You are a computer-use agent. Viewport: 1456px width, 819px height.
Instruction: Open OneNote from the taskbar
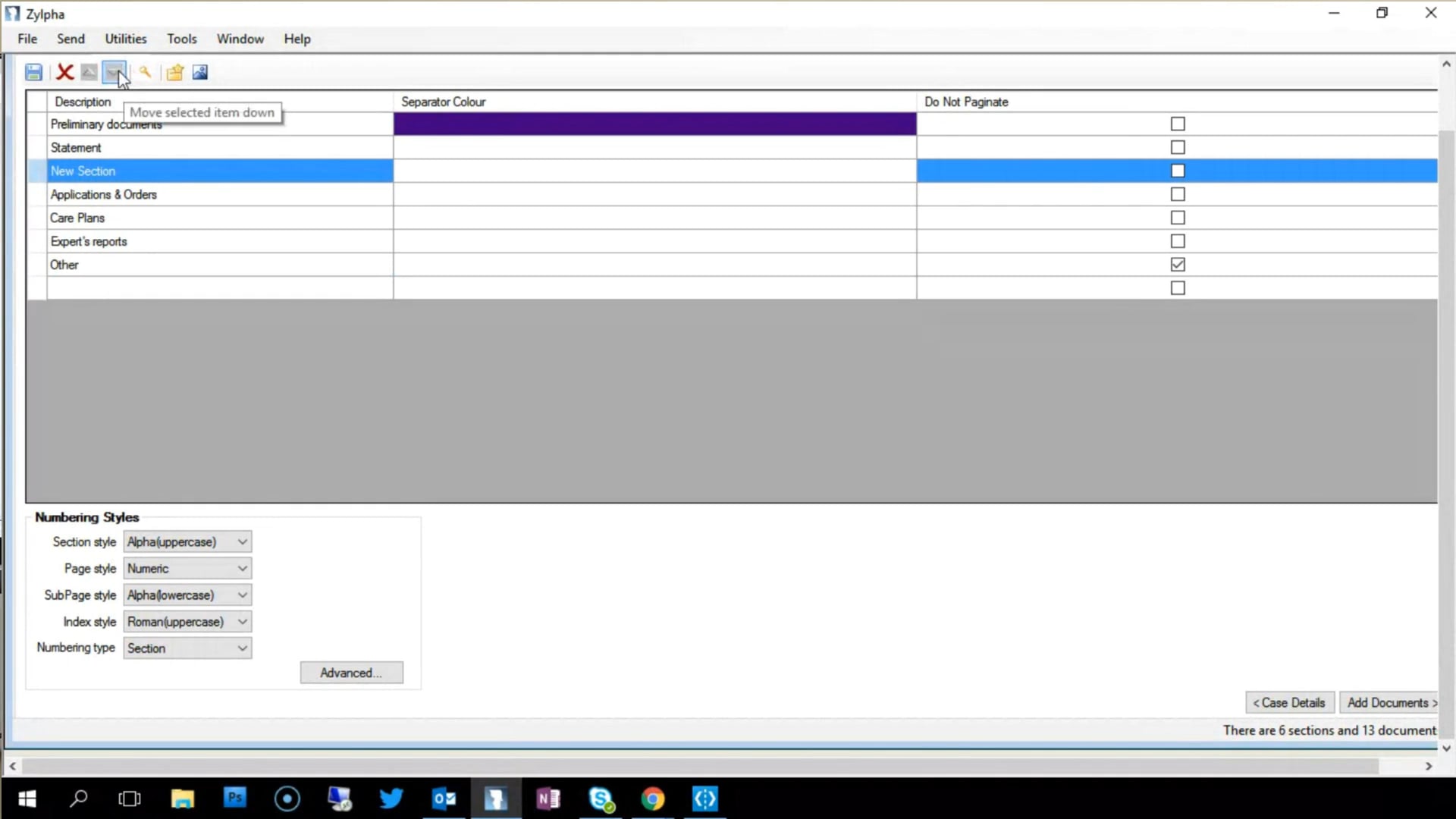click(x=548, y=799)
